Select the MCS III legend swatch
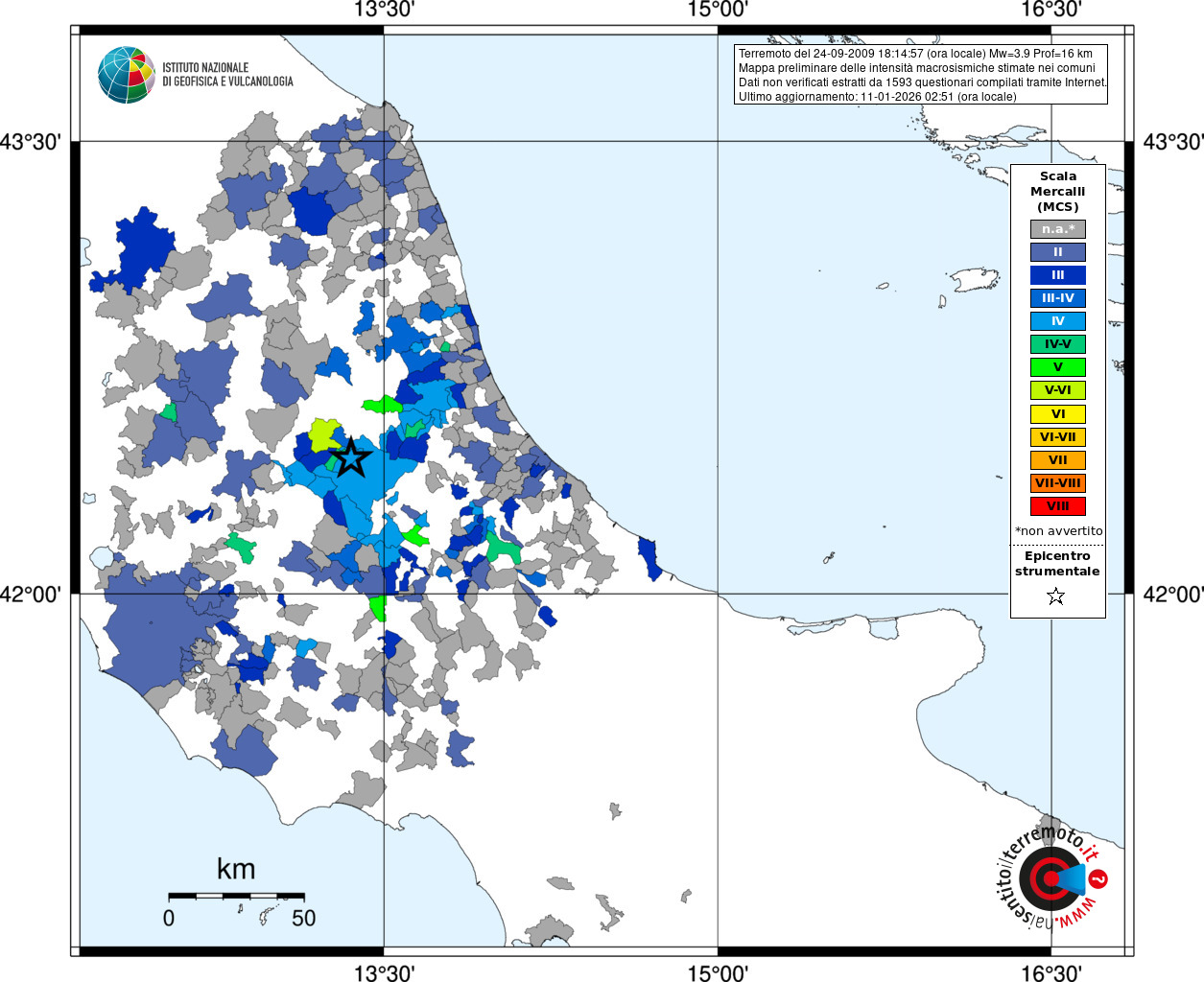Image resolution: width=1204 pixels, height=982 pixels. tap(1058, 275)
